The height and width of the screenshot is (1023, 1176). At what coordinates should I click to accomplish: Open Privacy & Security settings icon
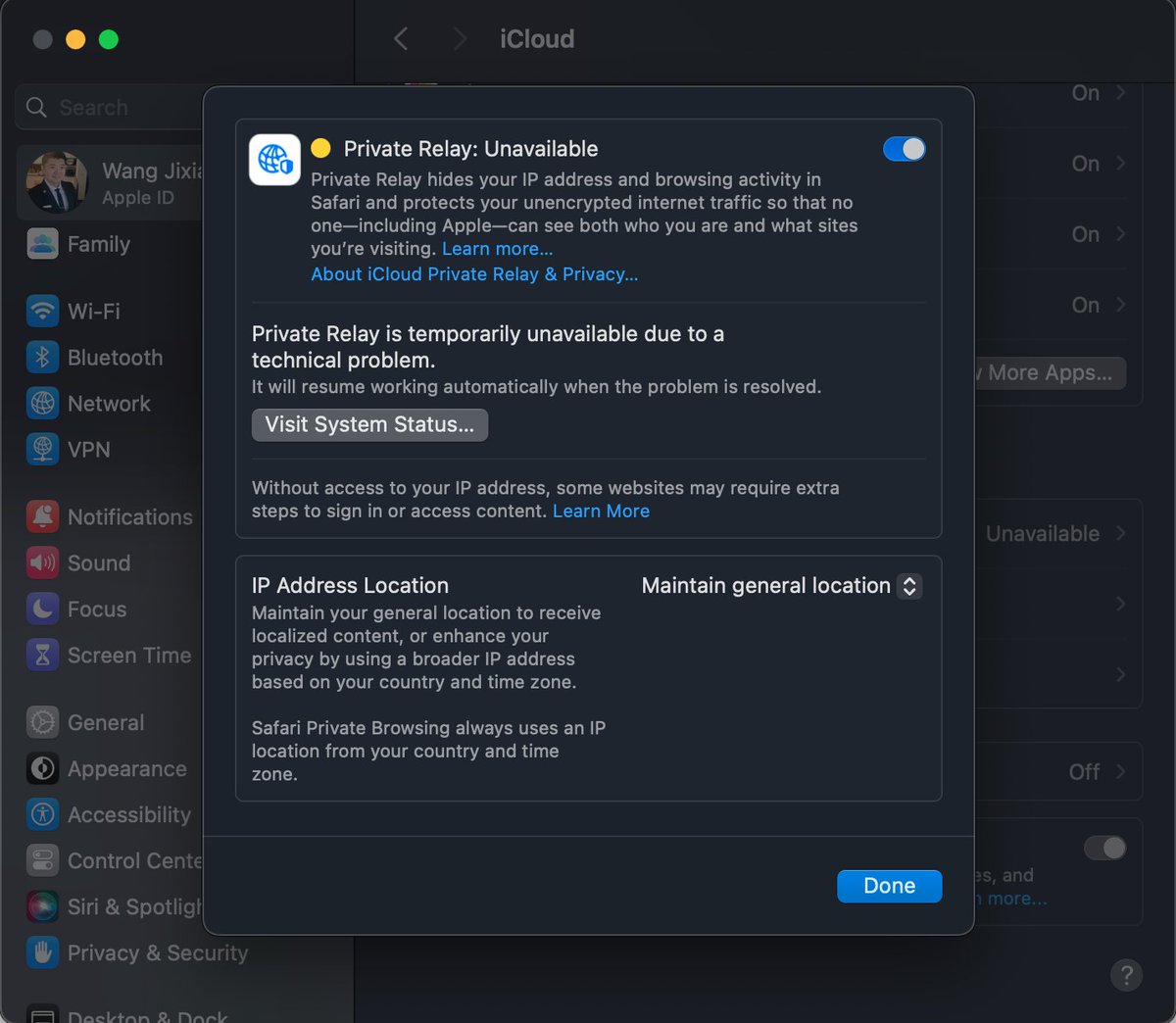tap(42, 952)
